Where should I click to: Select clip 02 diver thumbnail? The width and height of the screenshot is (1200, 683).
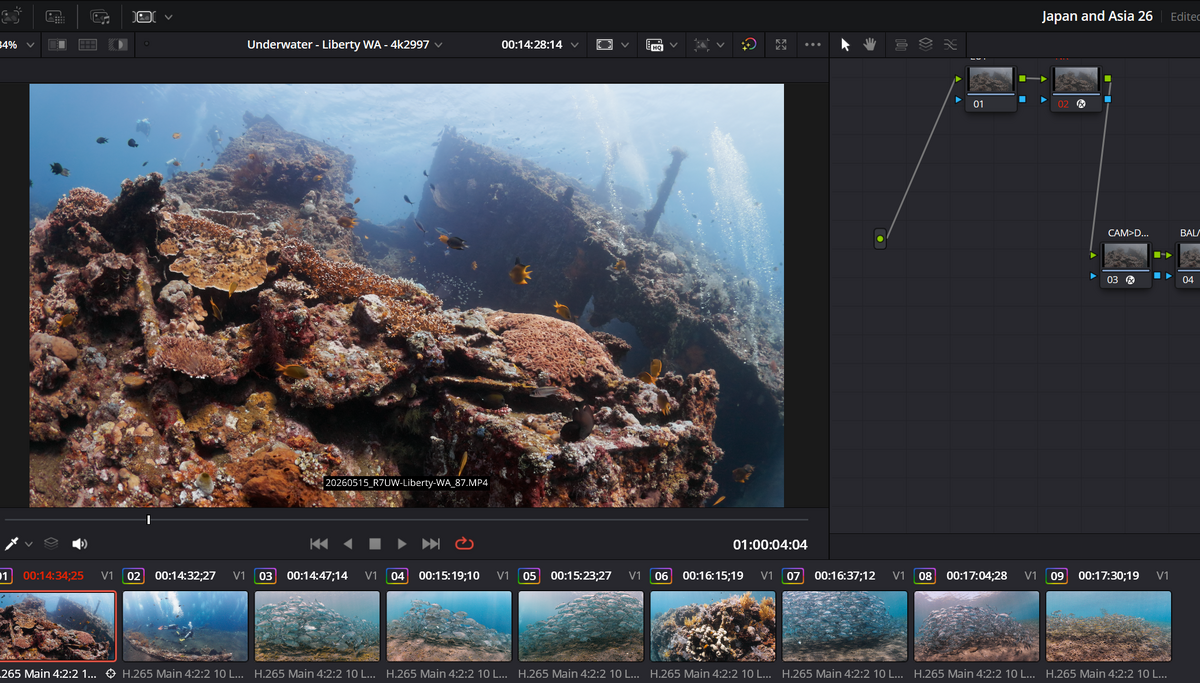(185, 626)
